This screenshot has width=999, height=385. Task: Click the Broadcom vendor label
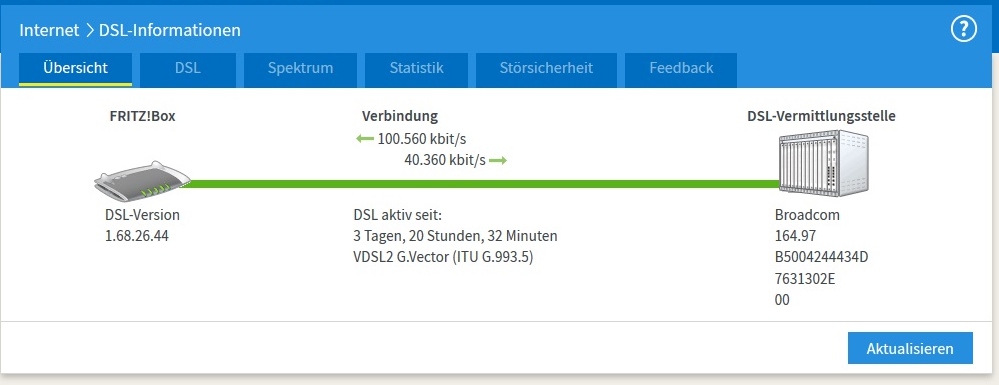(807, 215)
